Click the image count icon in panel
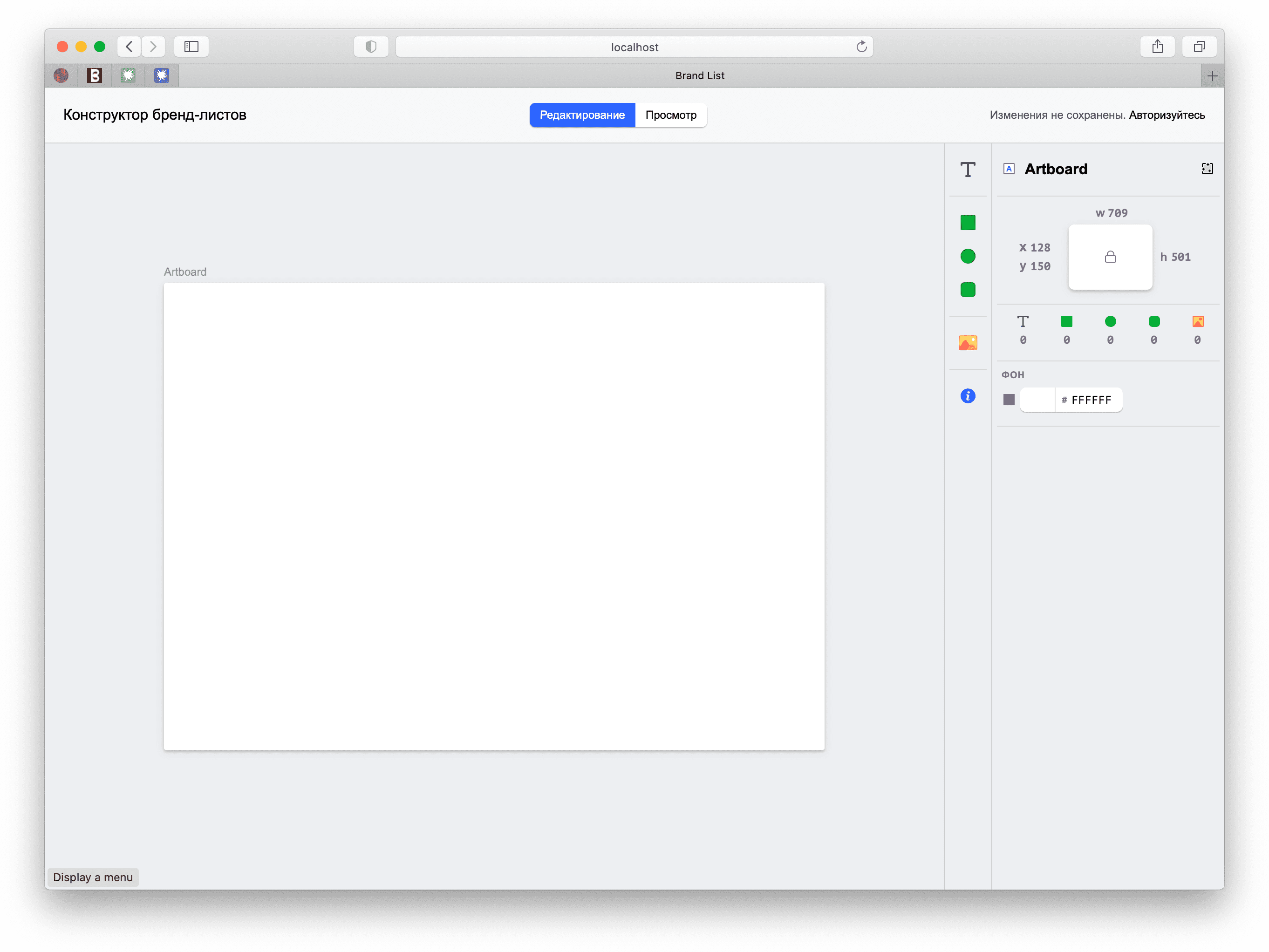This screenshot has width=1269, height=952. 1197,321
